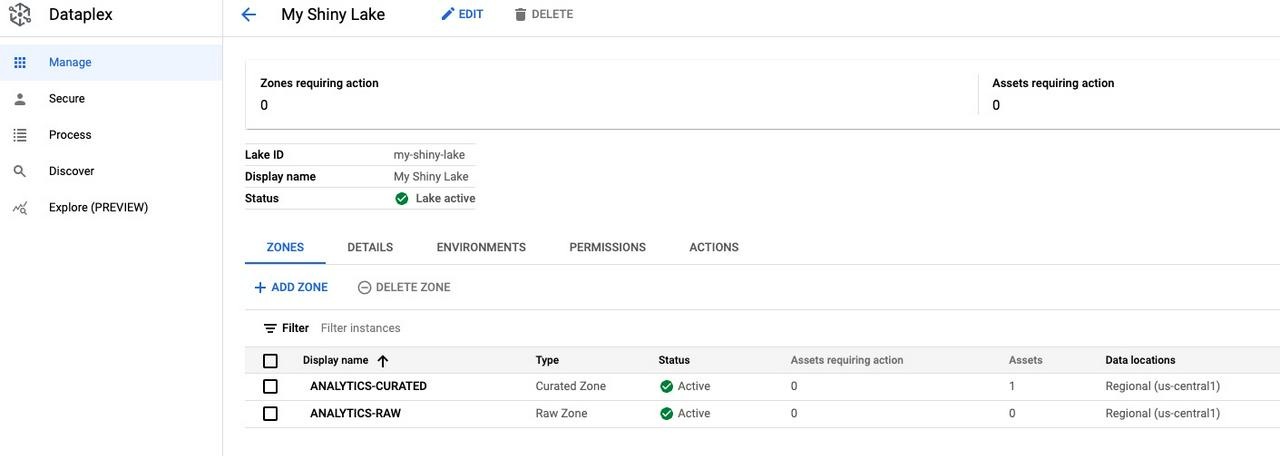
Task: Click the Type column header
Action: pos(547,361)
